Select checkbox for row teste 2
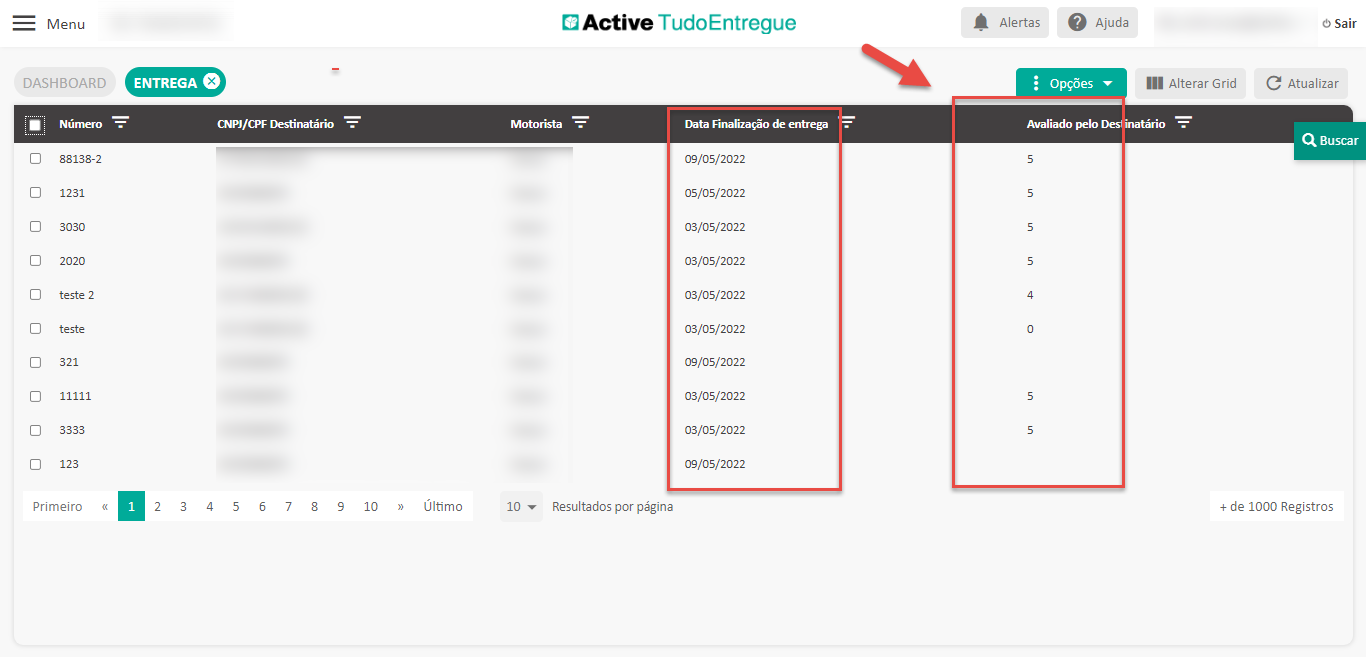The image size is (1366, 657). point(35,295)
